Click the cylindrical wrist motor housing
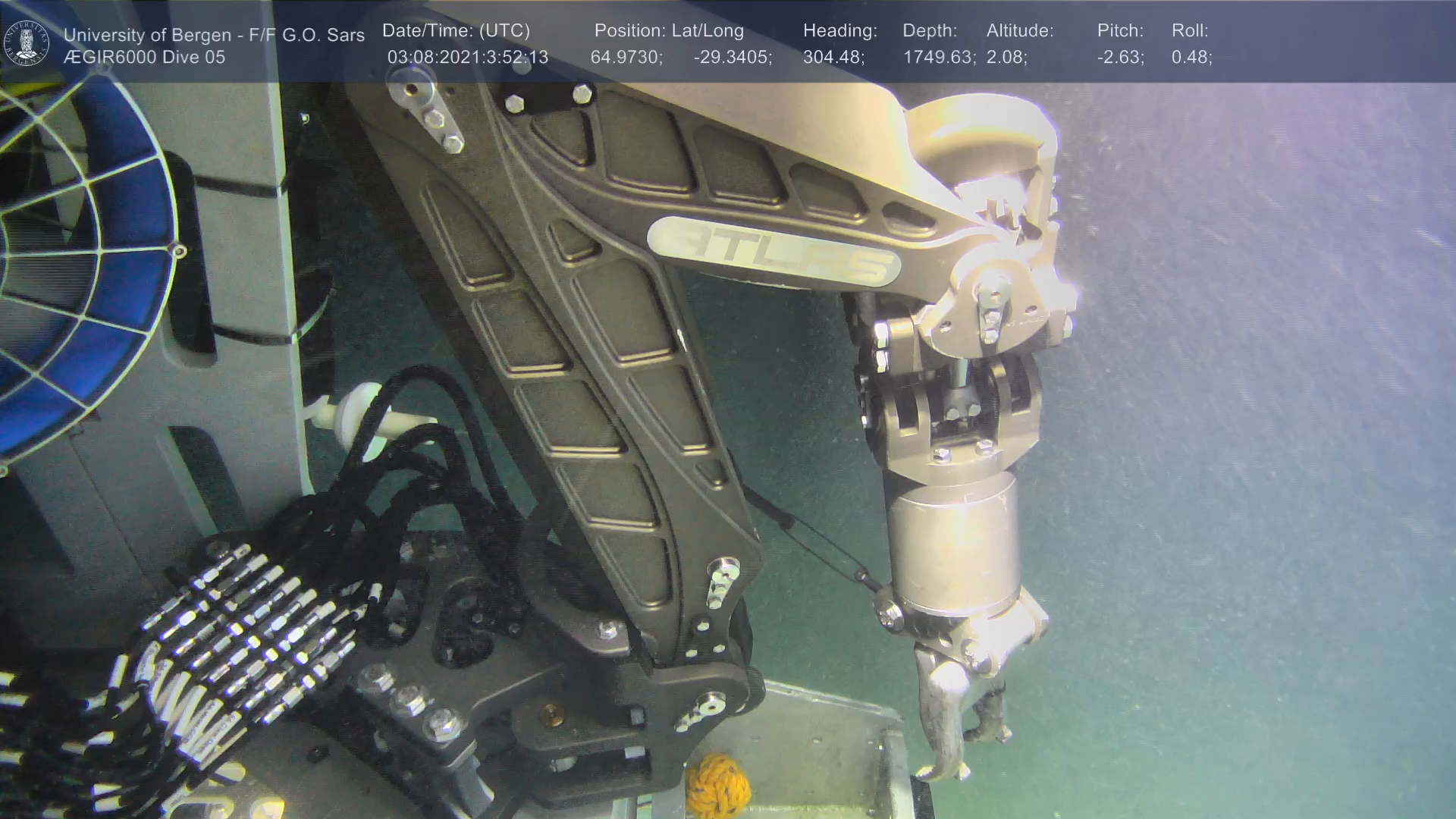This screenshot has width=1456, height=819. (952, 546)
